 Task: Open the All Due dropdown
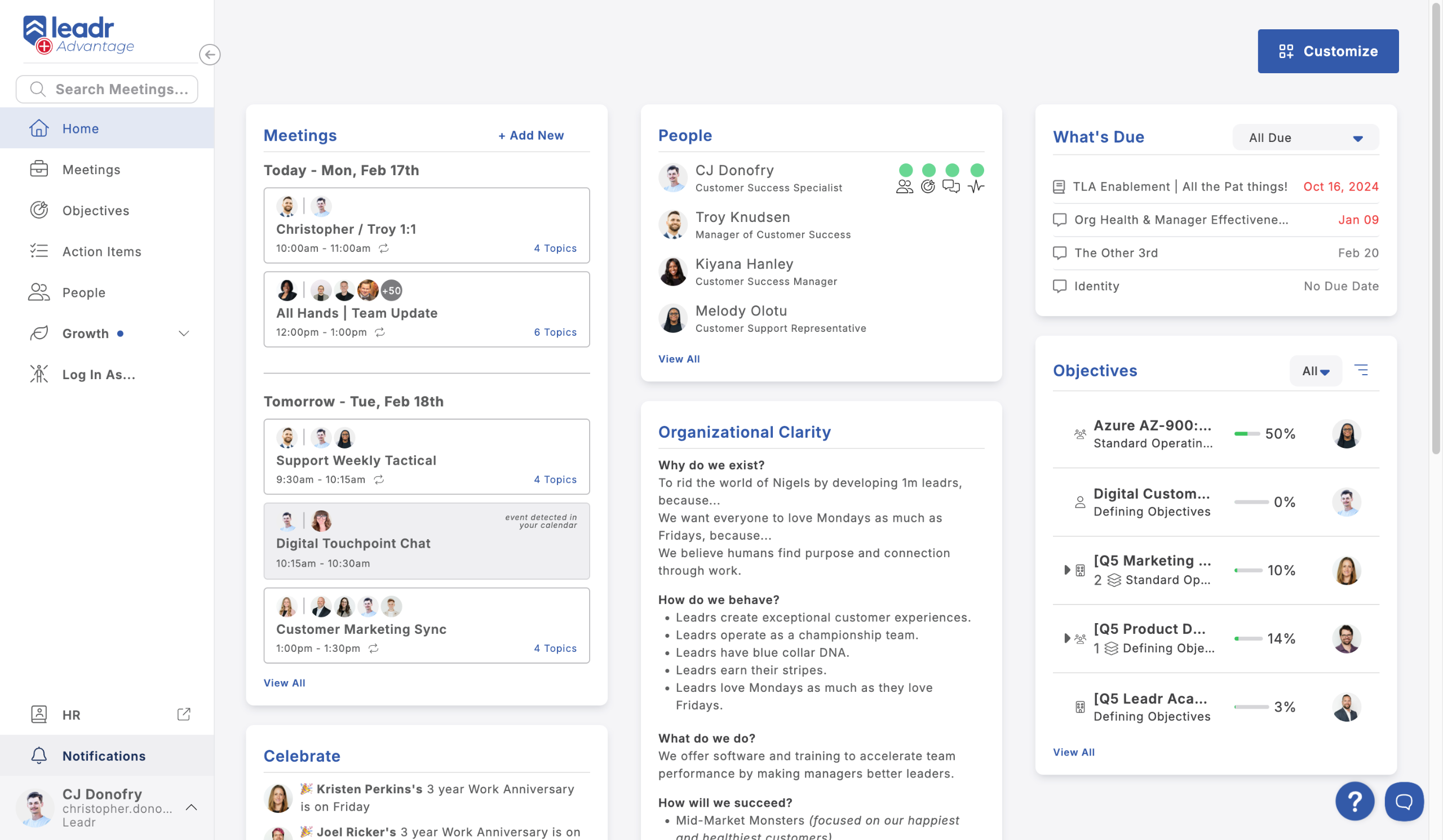coord(1305,137)
